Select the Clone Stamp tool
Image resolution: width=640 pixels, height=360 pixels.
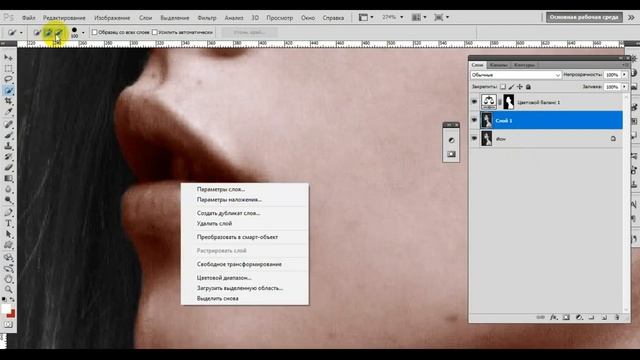(8, 146)
